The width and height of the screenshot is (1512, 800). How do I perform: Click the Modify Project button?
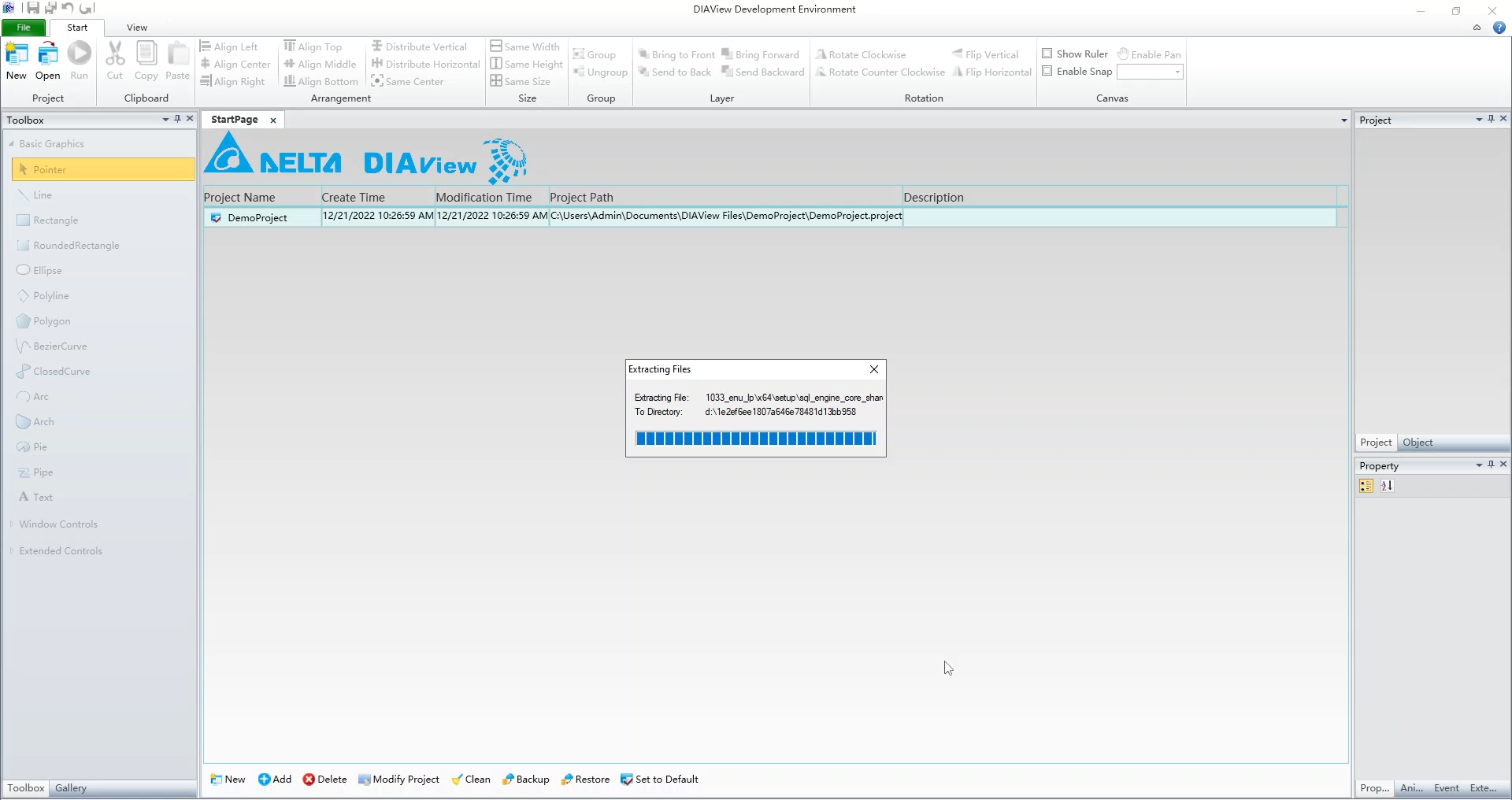coord(399,780)
